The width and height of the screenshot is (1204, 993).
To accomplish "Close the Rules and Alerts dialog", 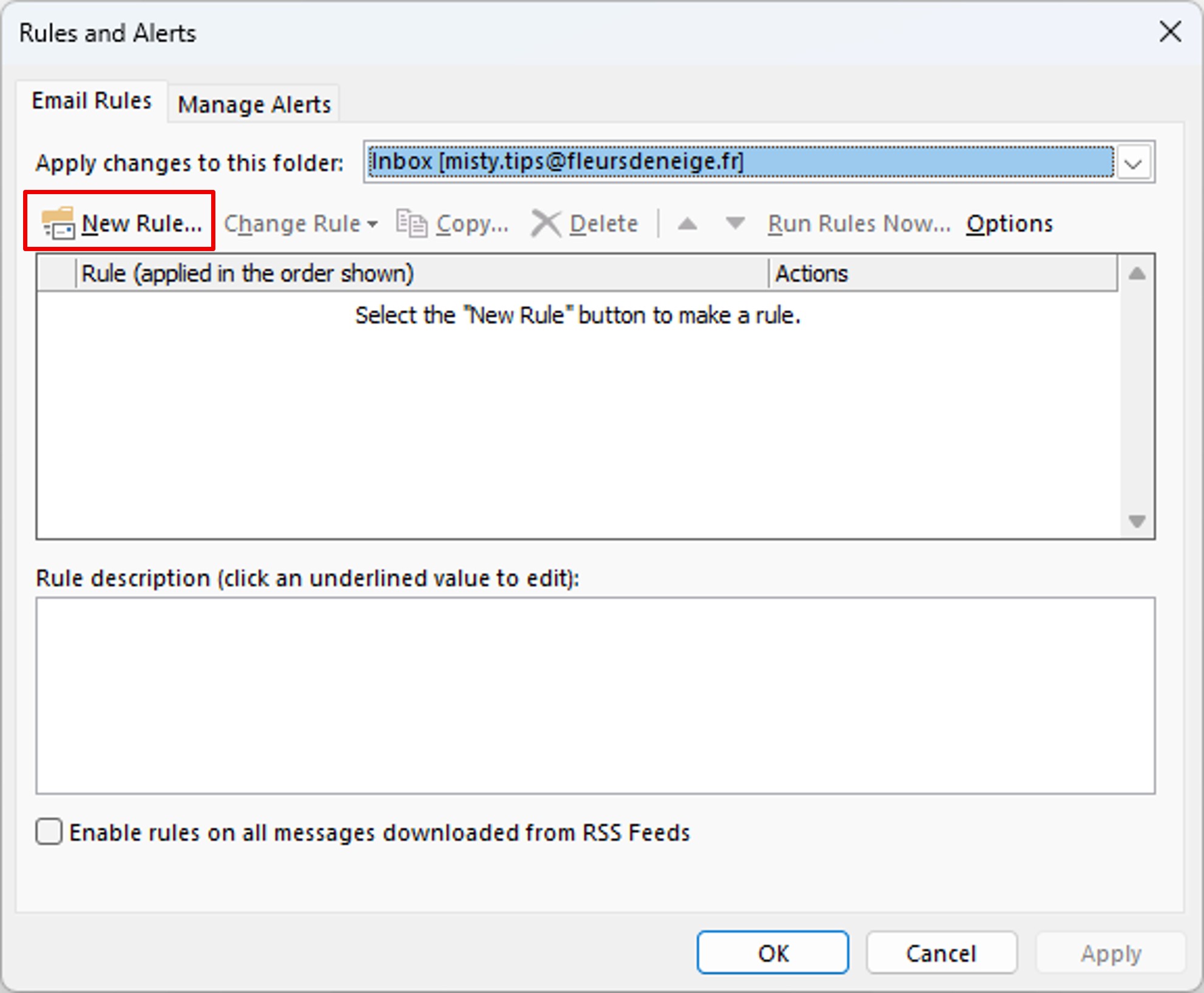I will pyautogui.click(x=1169, y=32).
